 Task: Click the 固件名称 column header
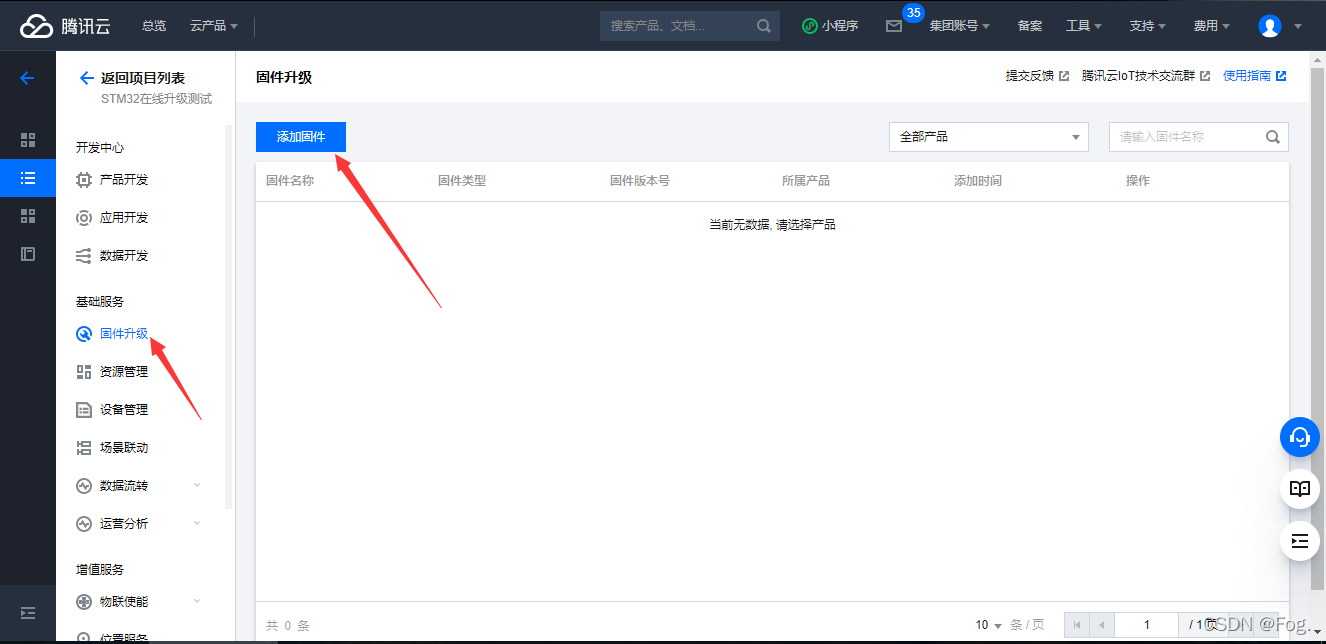click(x=290, y=181)
